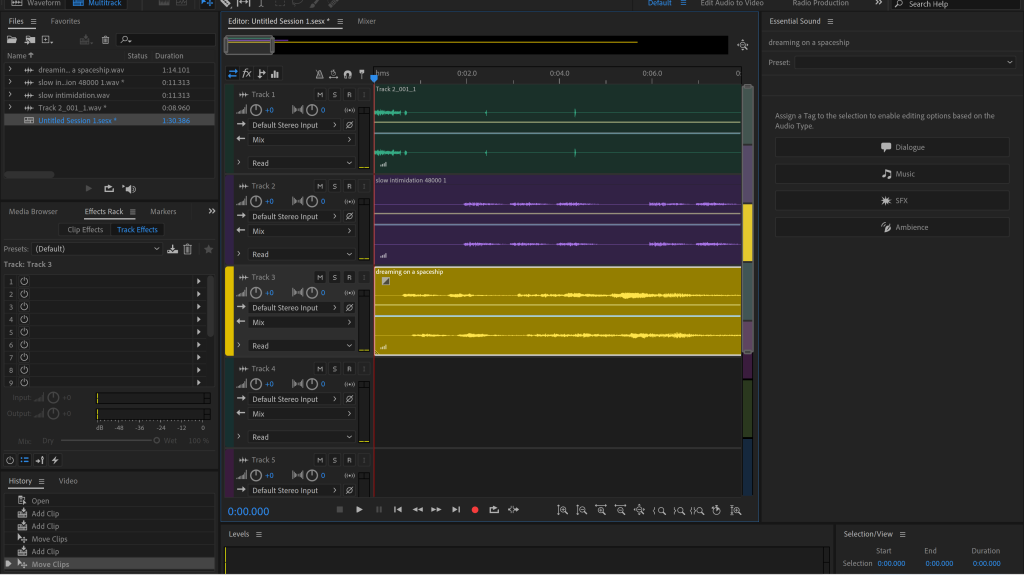Select Multitrack view tab
1024x575 pixels.
pos(97,3)
